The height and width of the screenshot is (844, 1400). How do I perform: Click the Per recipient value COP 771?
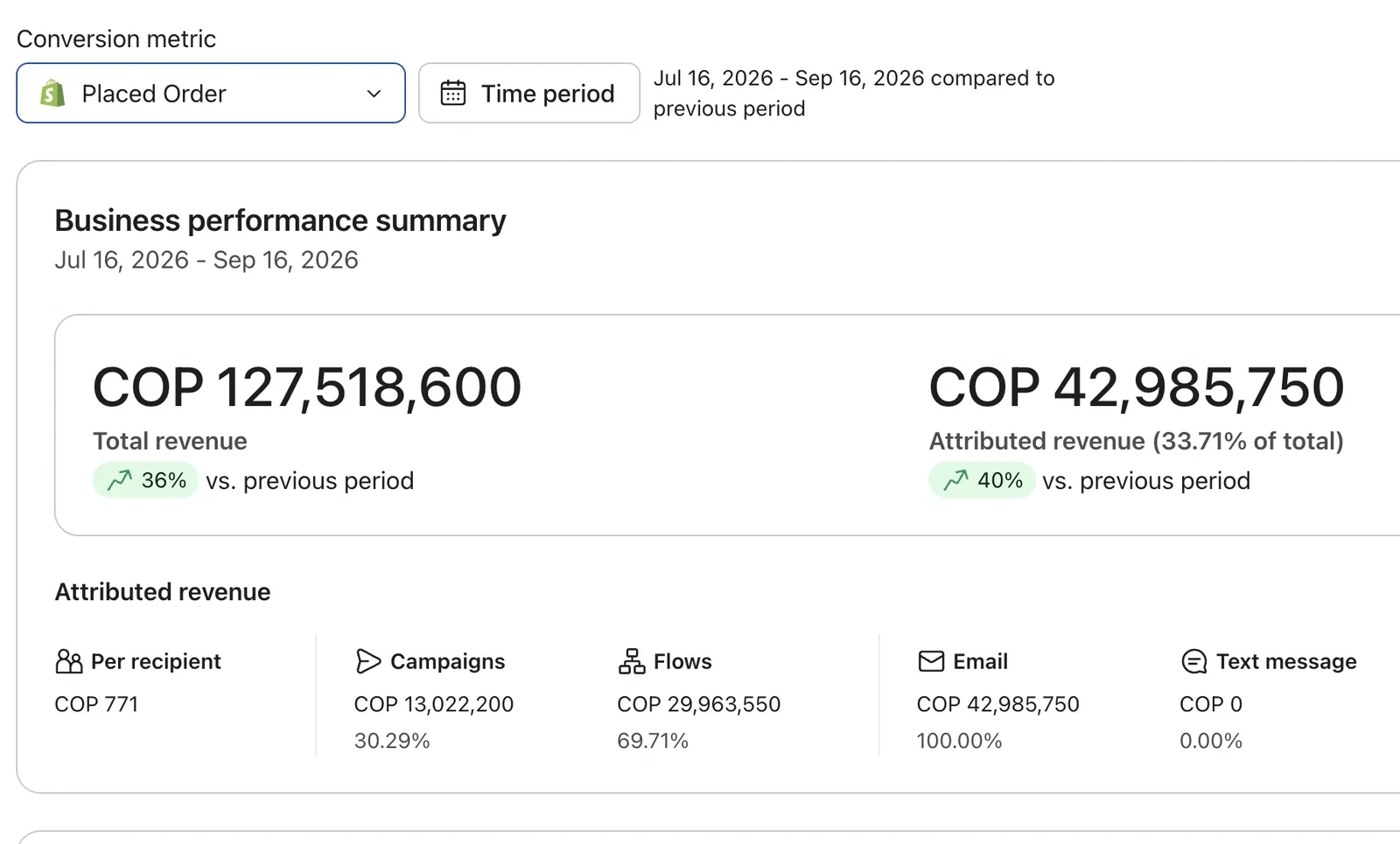tap(96, 704)
